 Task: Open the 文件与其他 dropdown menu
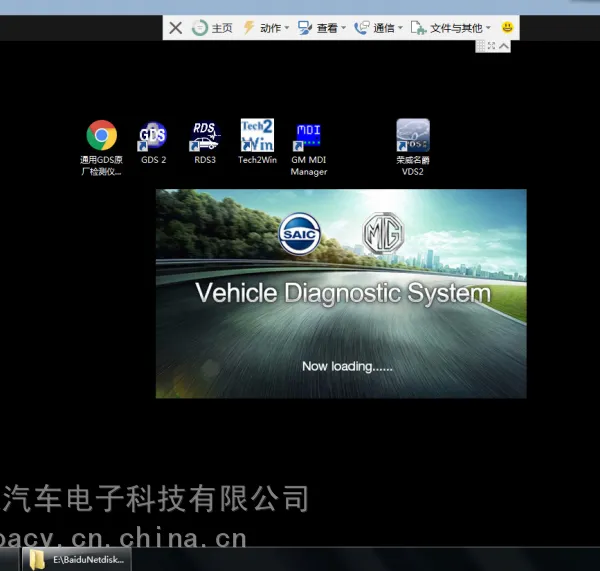coord(450,28)
